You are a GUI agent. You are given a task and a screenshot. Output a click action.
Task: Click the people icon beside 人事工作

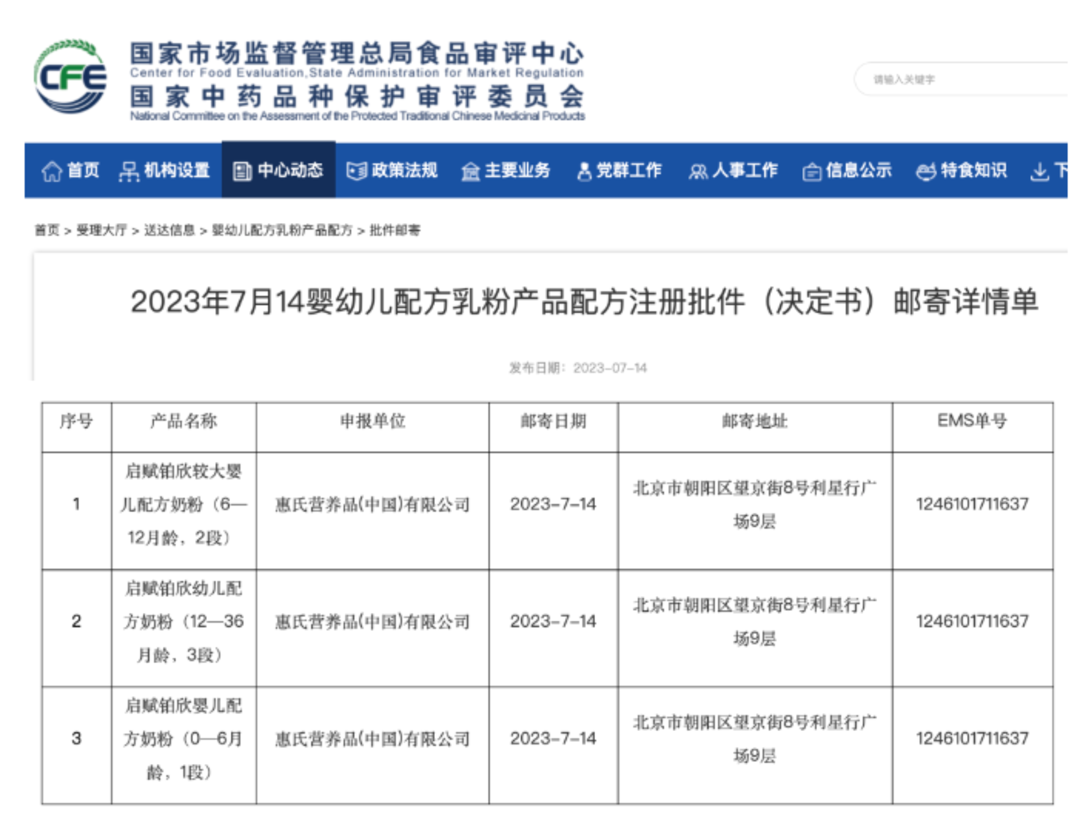tap(698, 171)
